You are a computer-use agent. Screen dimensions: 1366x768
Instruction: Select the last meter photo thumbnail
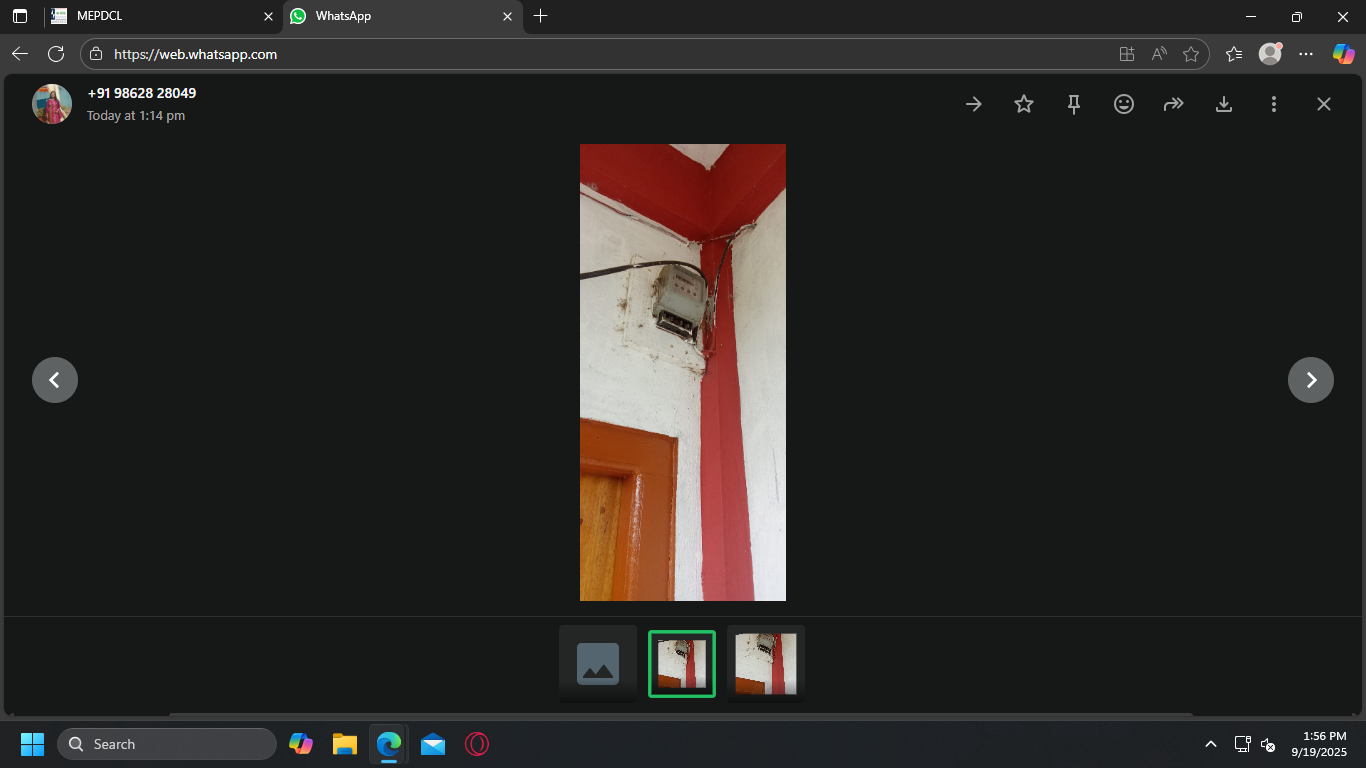766,663
